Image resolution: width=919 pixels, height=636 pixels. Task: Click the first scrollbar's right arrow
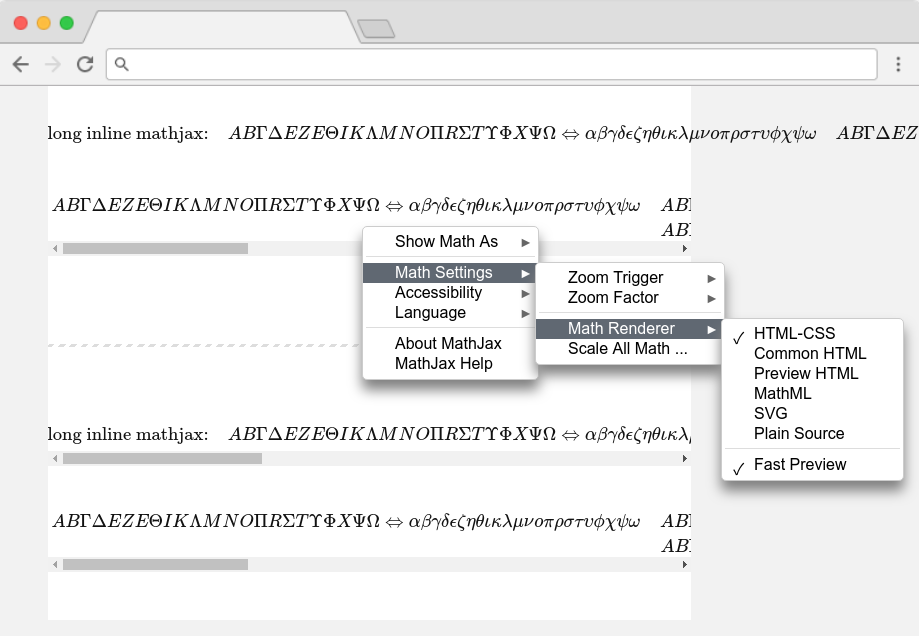[x=685, y=248]
